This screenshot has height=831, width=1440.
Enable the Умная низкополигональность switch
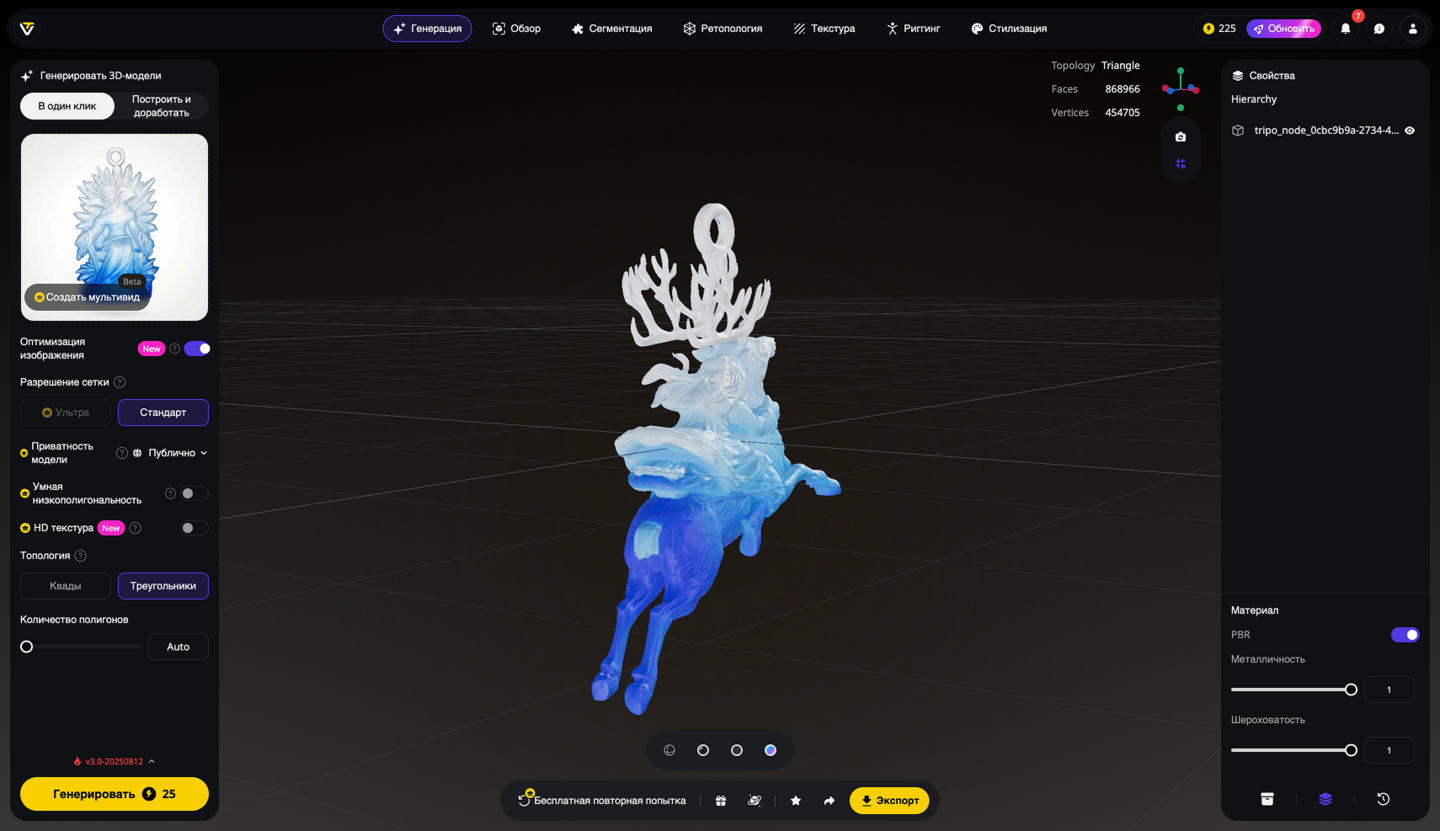click(194, 493)
